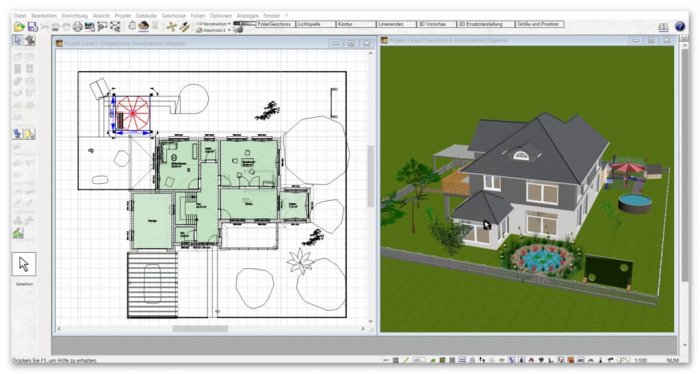The image size is (700, 374).
Task: Click the yellow compass navigation icon
Action: (171, 27)
